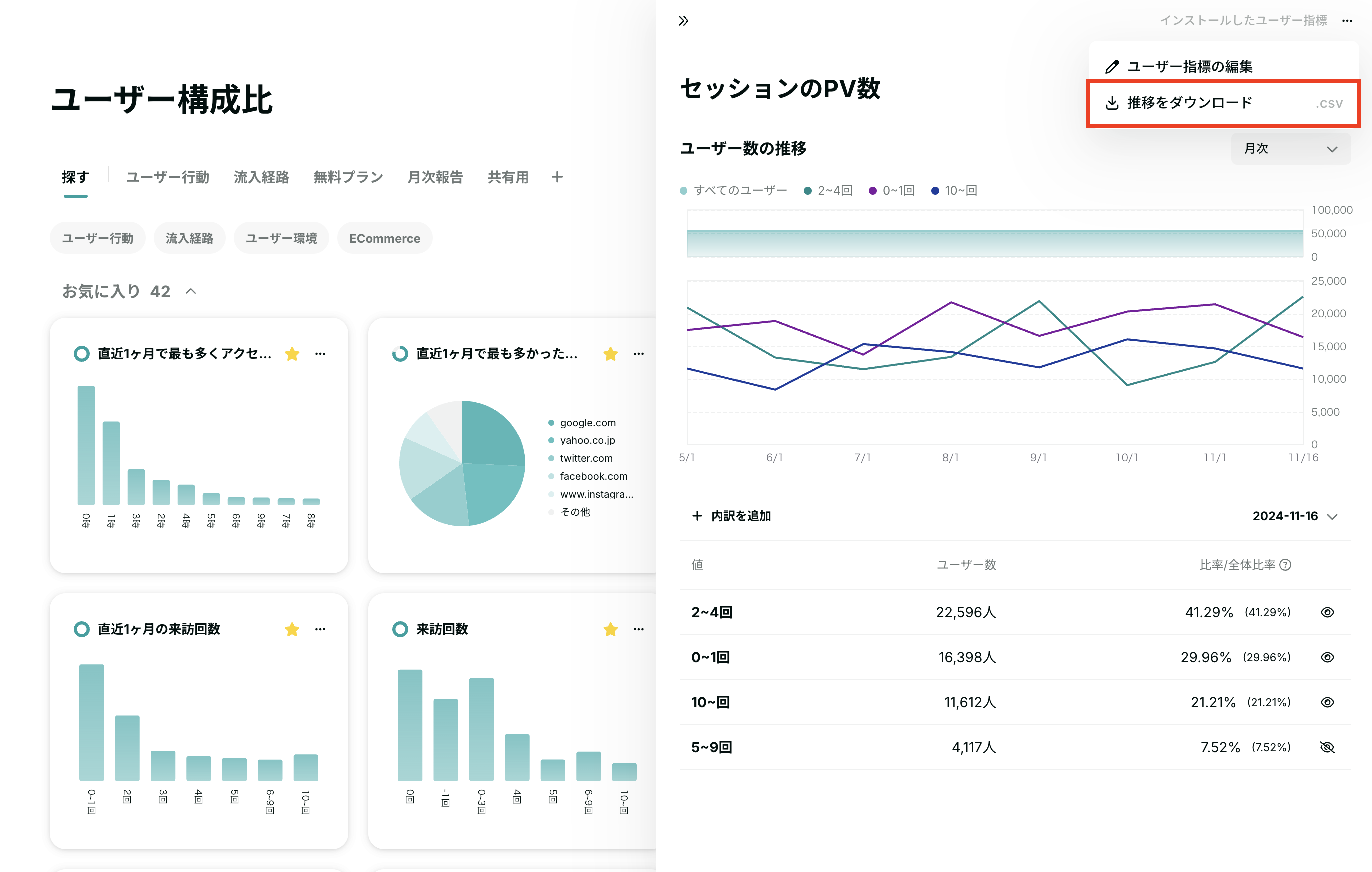Toggle visibility eye for 0~1回 row
Viewport: 1372px width, 872px height.
(1327, 657)
